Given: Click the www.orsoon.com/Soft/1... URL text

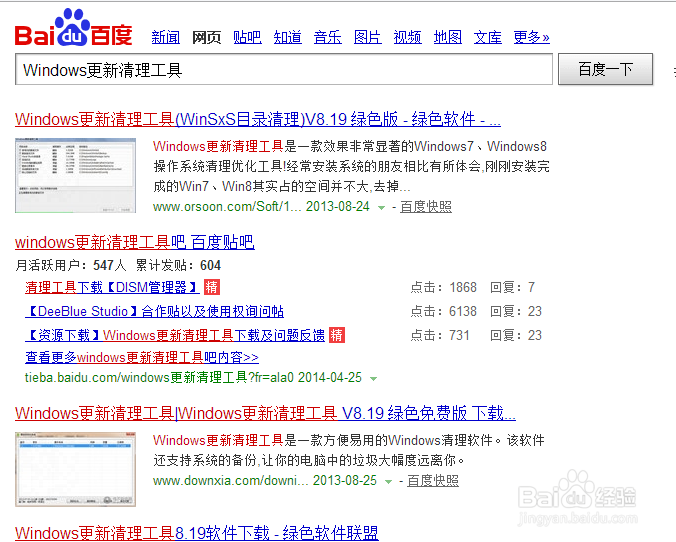Looking at the screenshot, I should pyautogui.click(x=227, y=207).
